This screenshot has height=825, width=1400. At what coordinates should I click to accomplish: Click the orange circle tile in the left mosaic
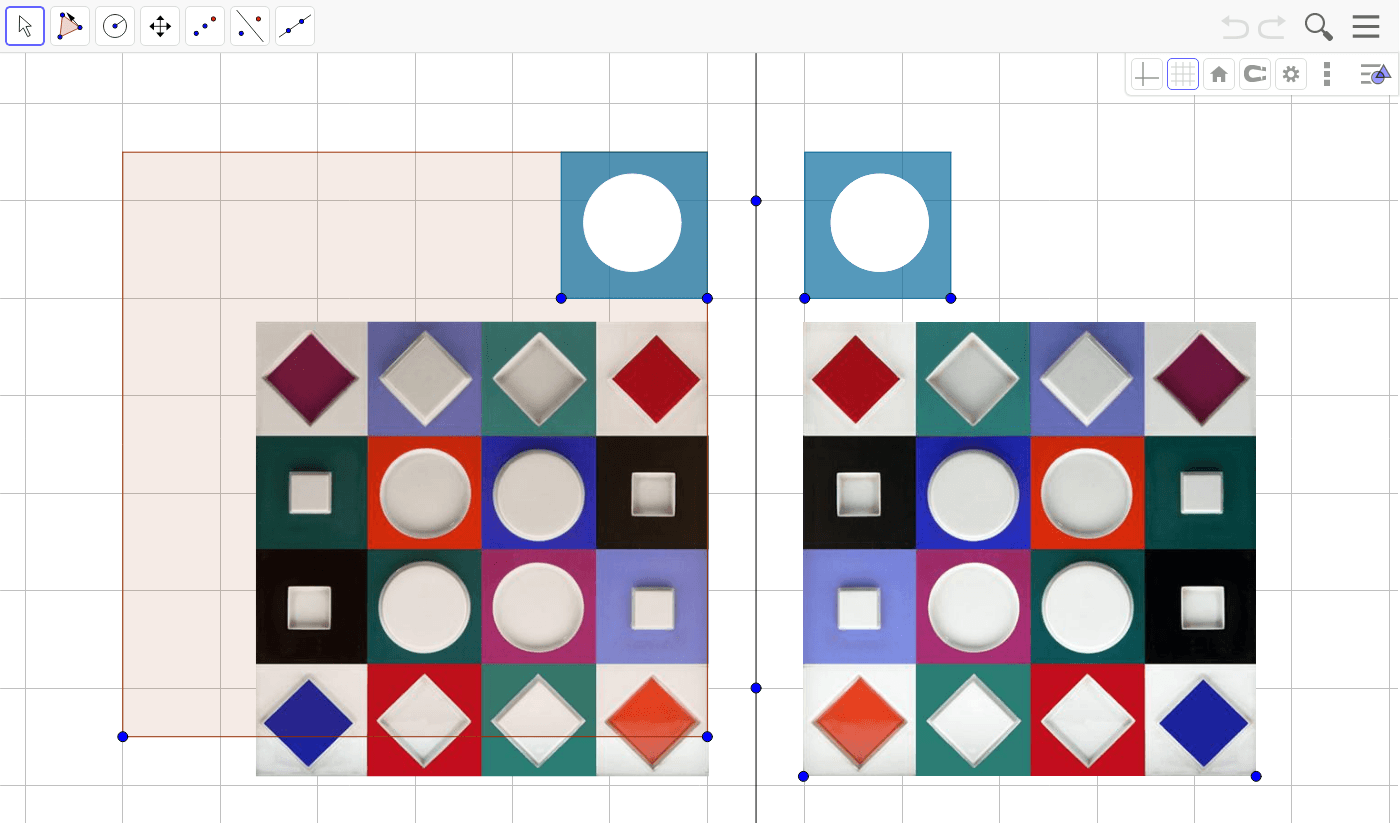(425, 493)
